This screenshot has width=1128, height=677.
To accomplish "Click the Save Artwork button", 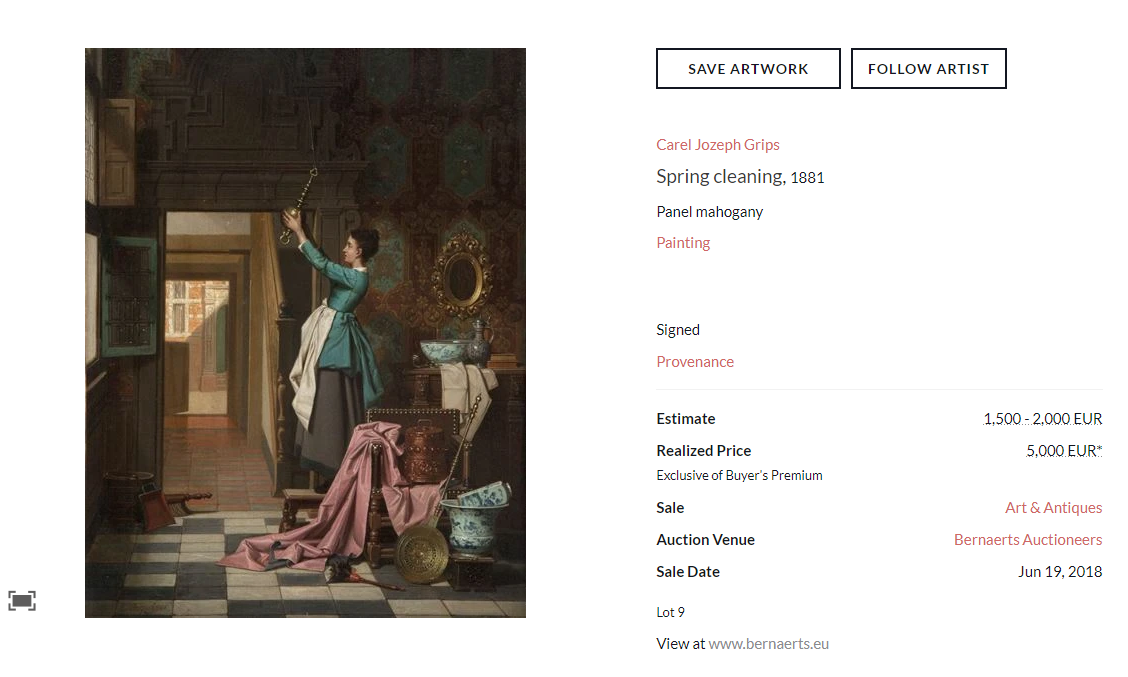I will tap(748, 69).
